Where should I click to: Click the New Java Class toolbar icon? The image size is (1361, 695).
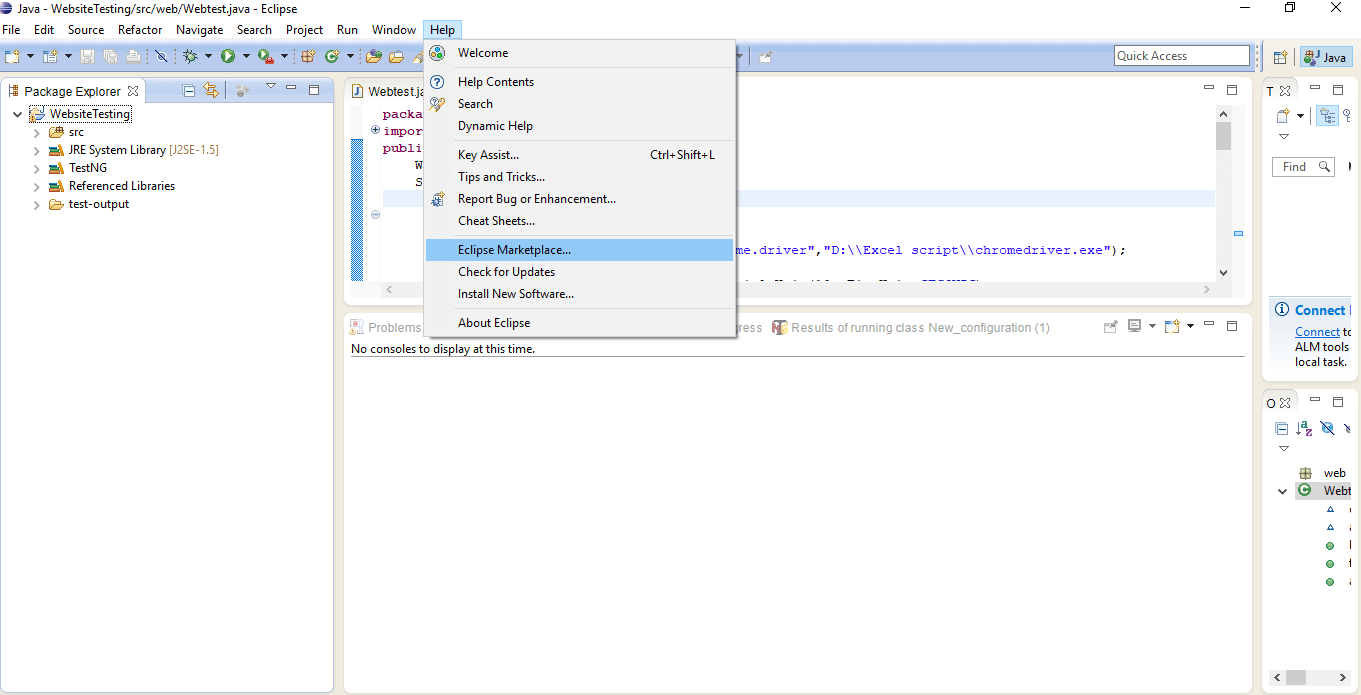click(332, 57)
